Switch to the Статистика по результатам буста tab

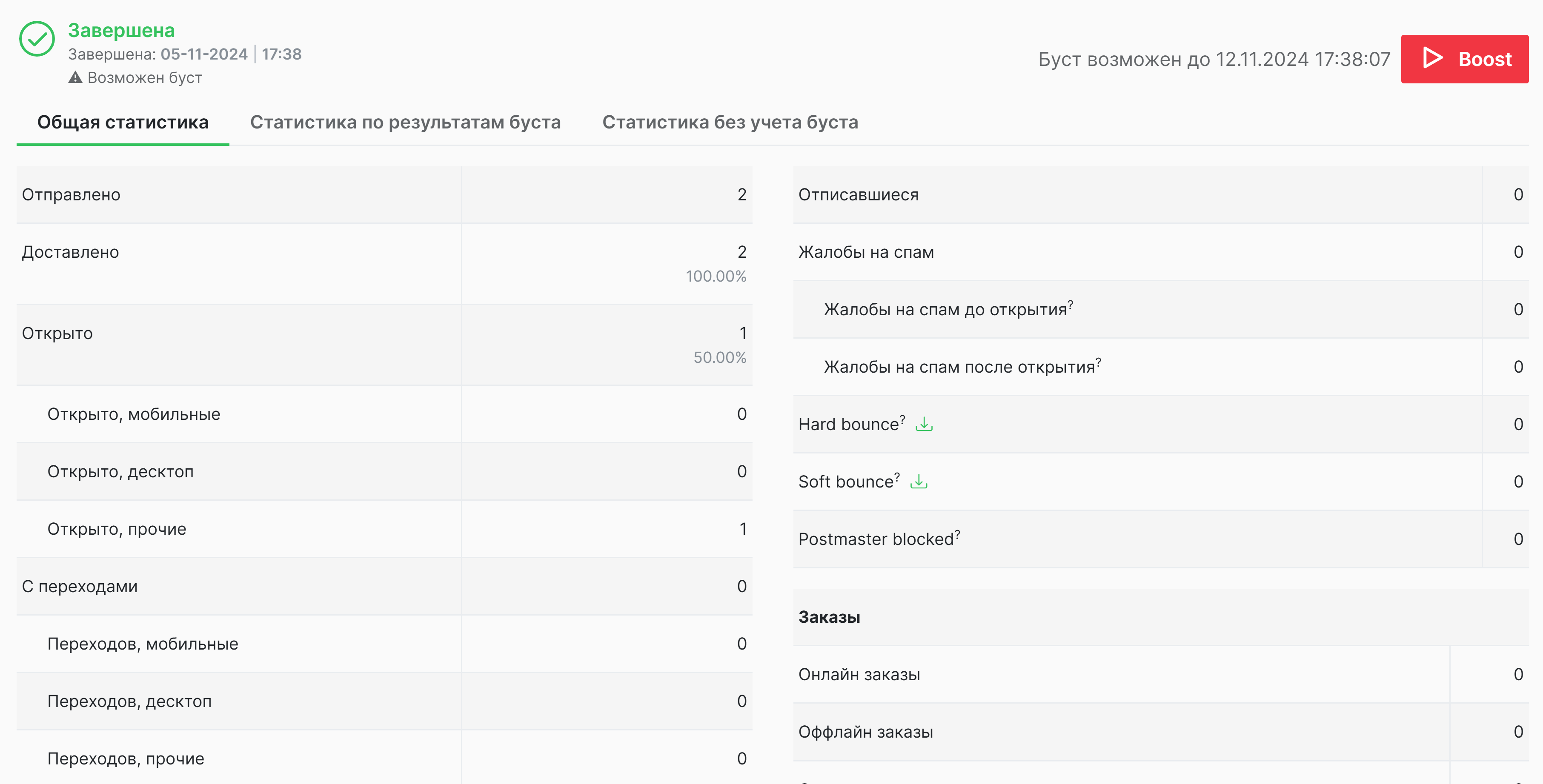click(406, 123)
